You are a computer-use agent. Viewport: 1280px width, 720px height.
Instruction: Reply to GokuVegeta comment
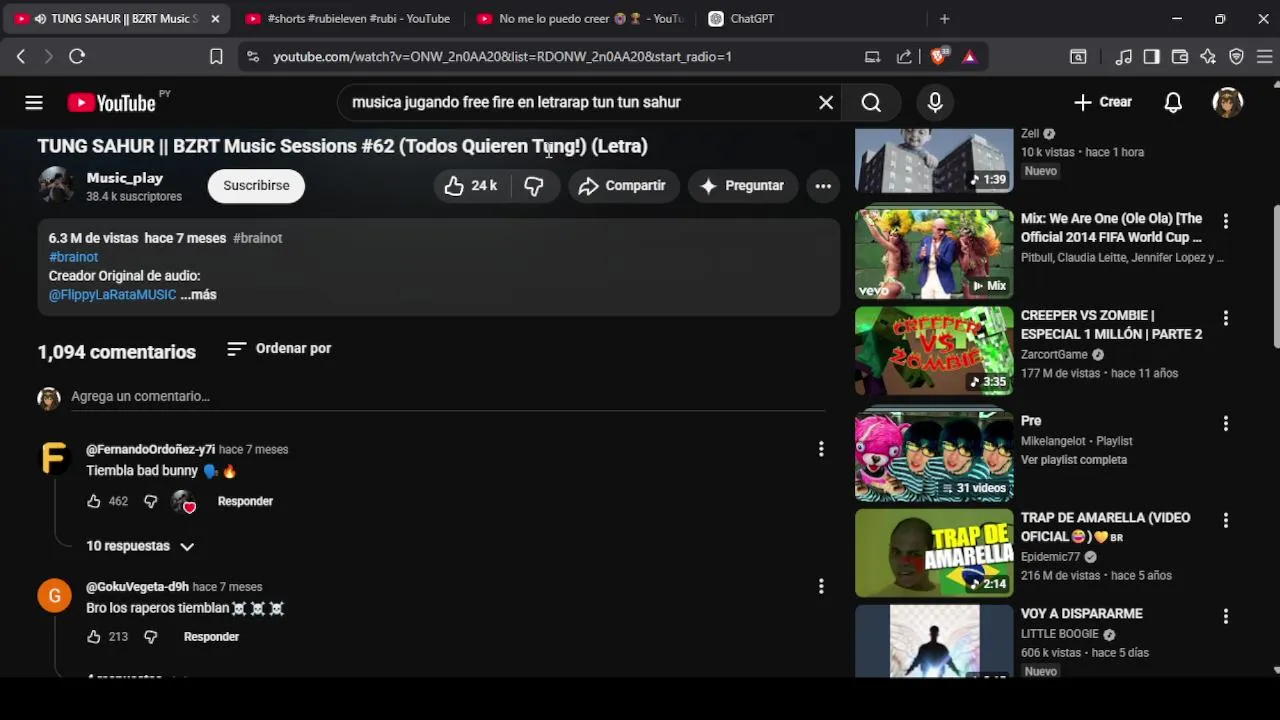[x=211, y=637]
